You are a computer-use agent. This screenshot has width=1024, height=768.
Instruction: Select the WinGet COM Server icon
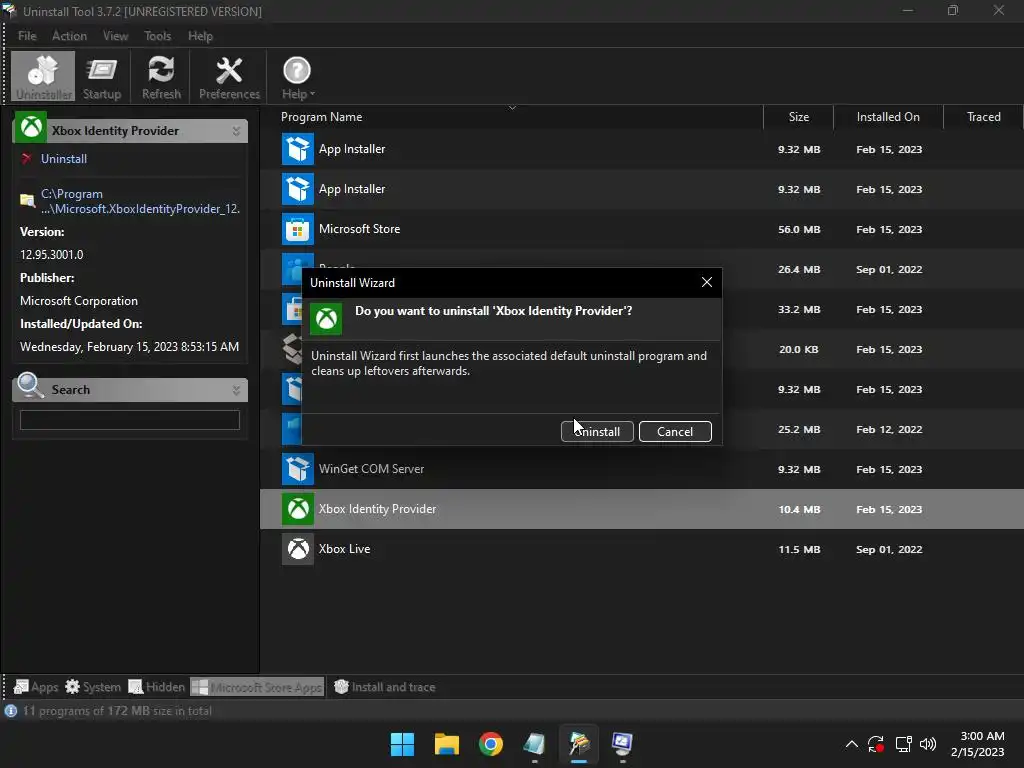298,469
